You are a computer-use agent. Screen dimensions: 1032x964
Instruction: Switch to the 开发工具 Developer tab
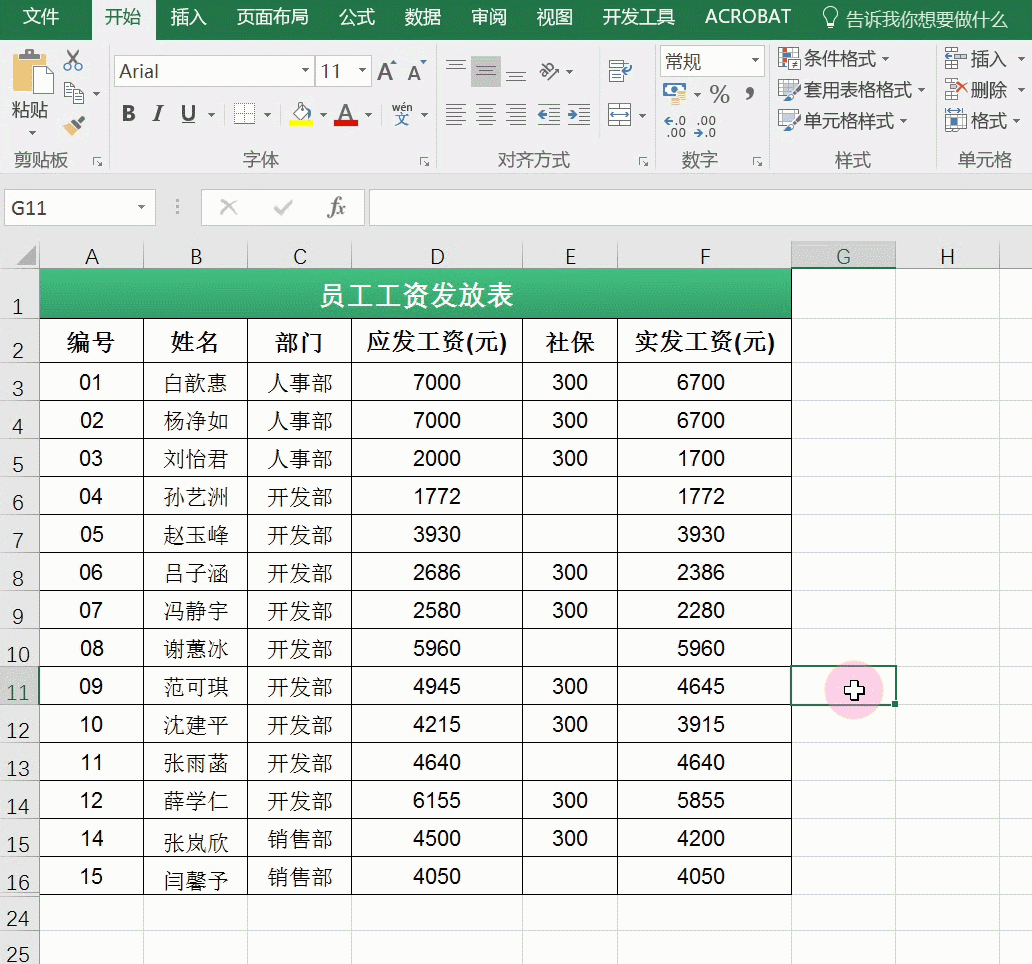pyautogui.click(x=638, y=16)
